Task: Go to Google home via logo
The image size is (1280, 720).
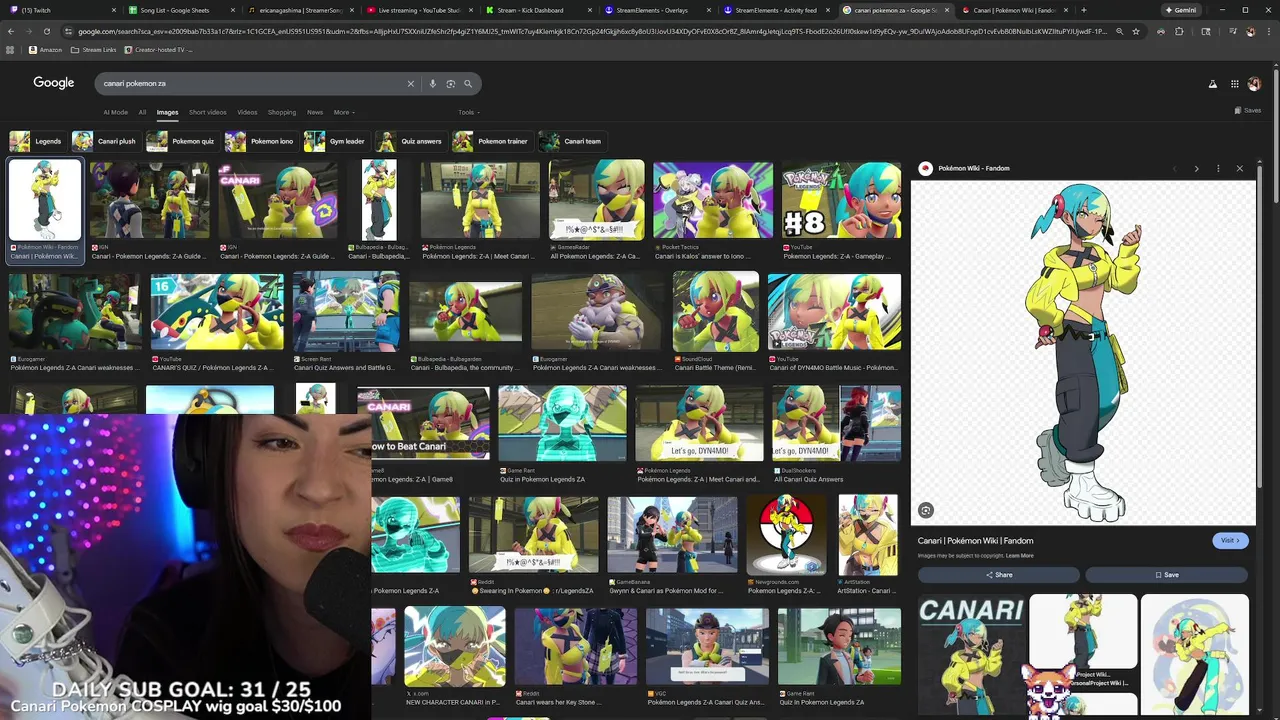Action: [x=54, y=83]
